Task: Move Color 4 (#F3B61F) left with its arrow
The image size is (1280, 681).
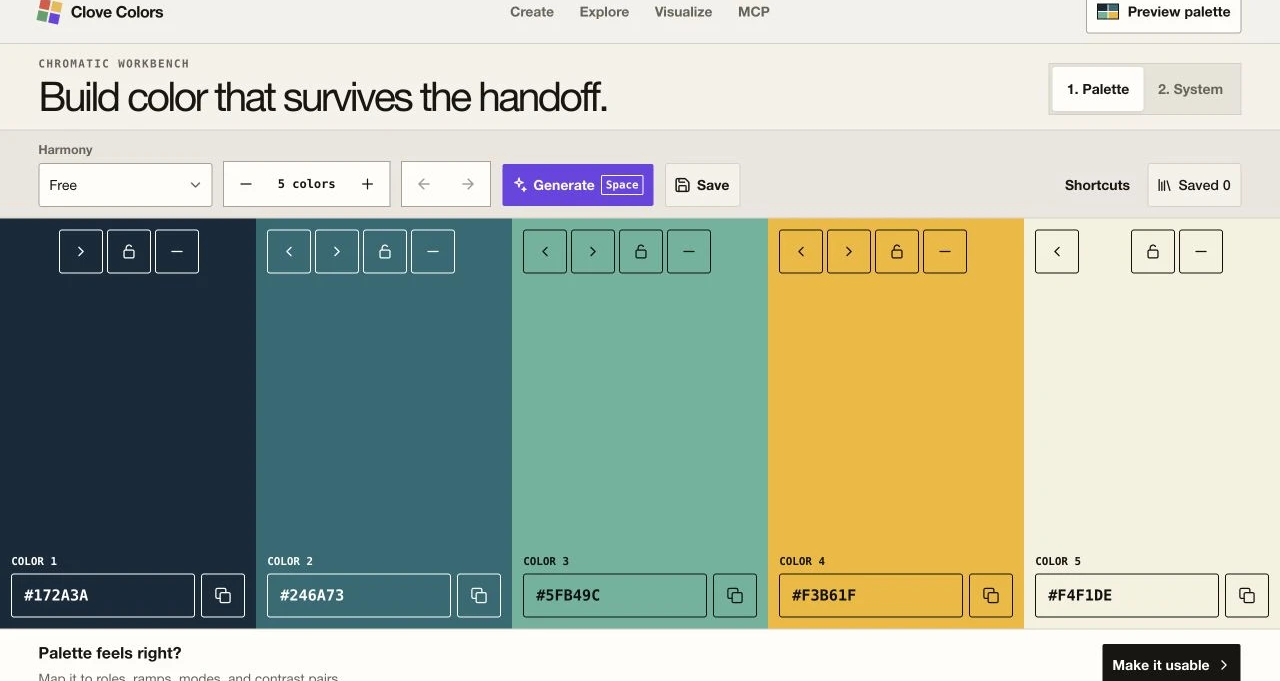Action: pos(801,252)
